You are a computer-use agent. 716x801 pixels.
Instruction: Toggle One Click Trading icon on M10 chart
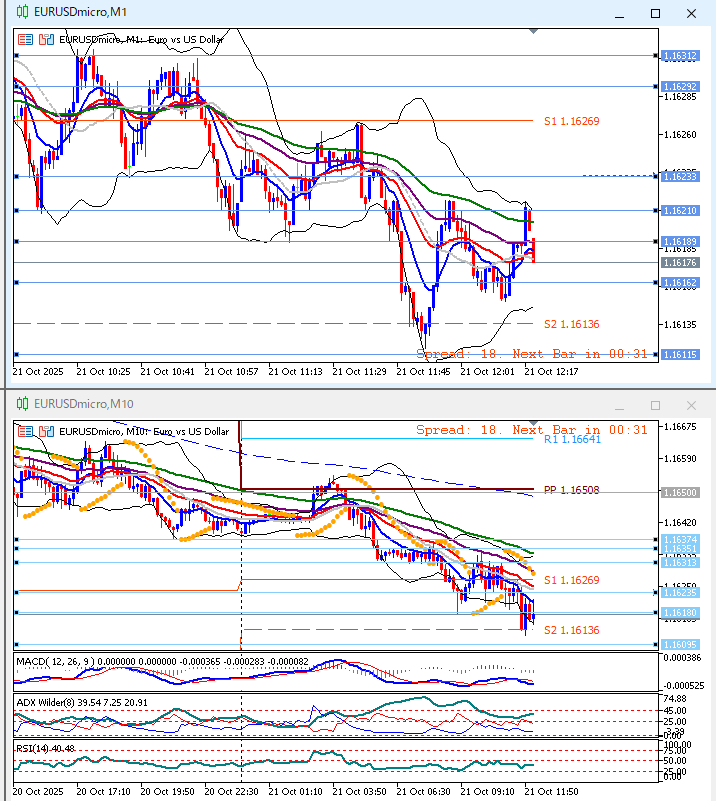click(25, 431)
